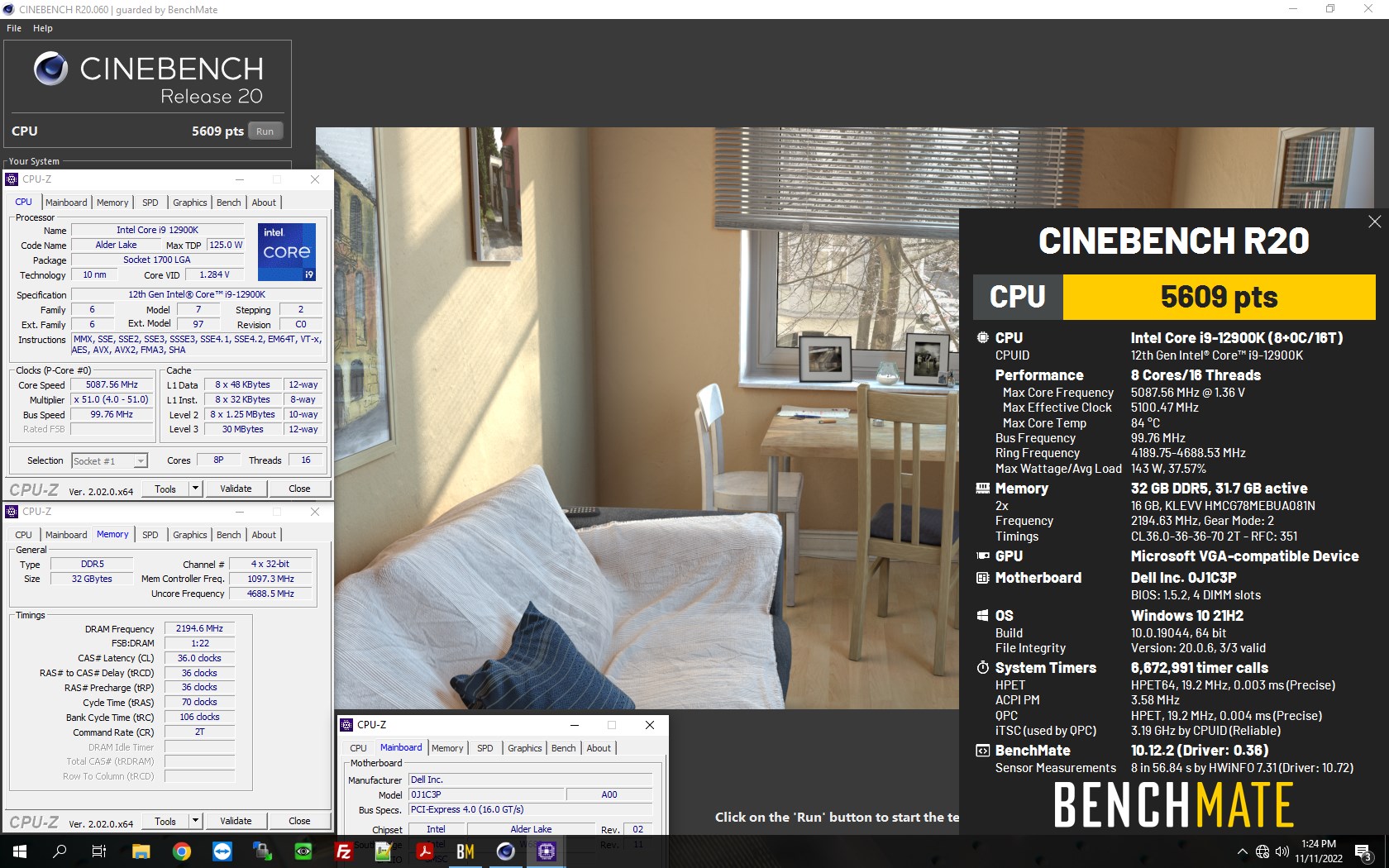Switch to Memory tab in top CPU-Z window
1389x868 pixels.
tap(112, 203)
